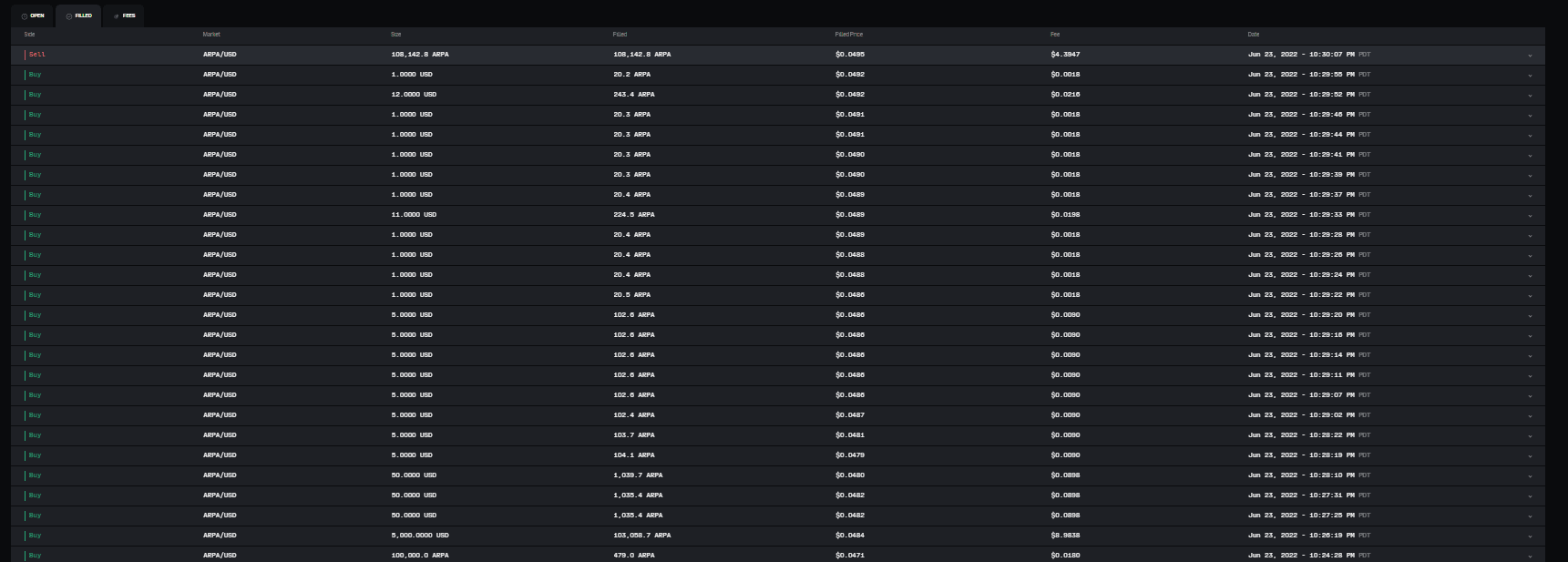Expand the 50.0000 USD order at 10:28:10 PM

coord(1530,475)
